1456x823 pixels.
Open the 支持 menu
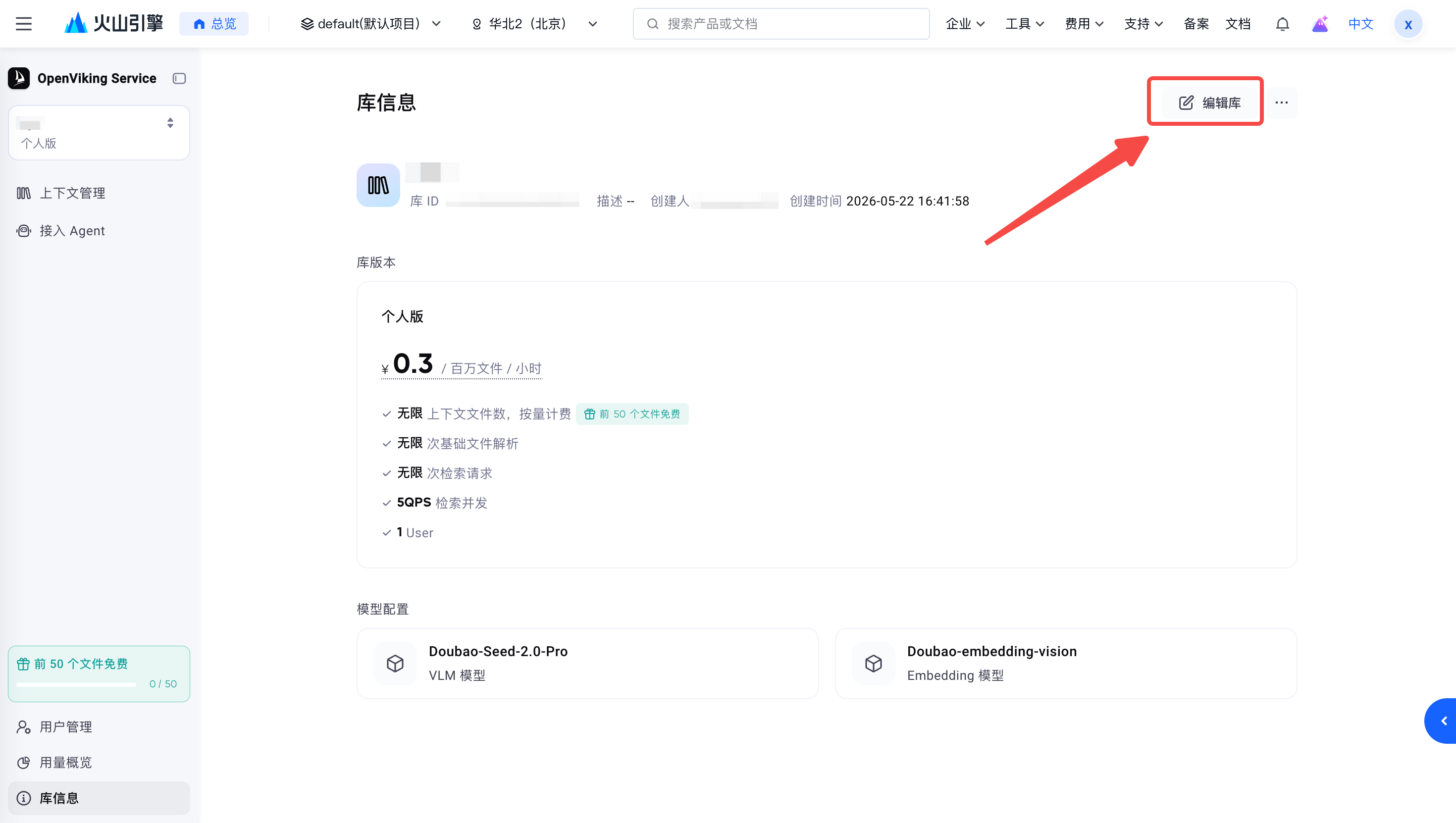point(1144,24)
